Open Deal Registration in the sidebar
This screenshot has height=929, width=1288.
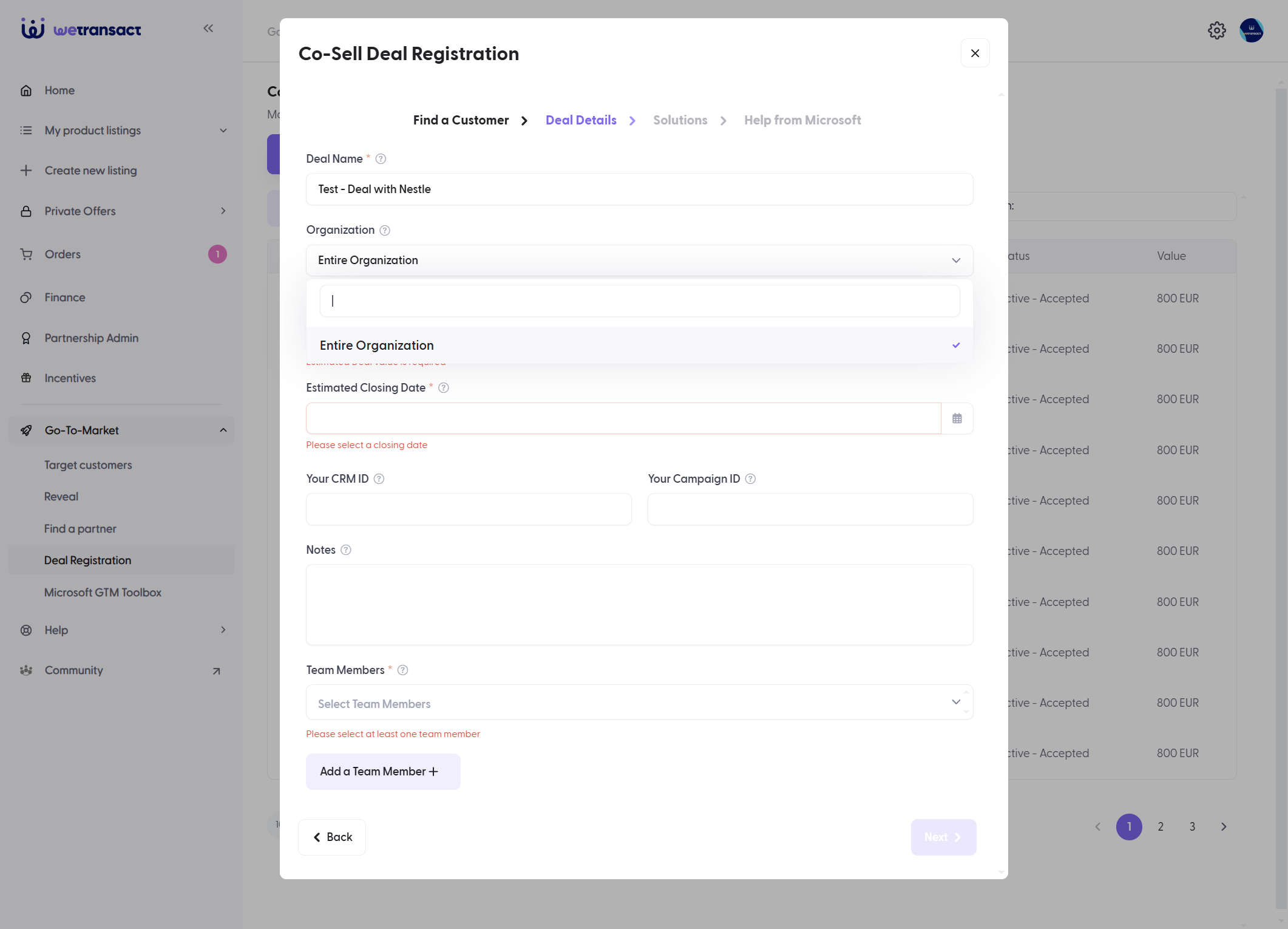tap(121, 560)
